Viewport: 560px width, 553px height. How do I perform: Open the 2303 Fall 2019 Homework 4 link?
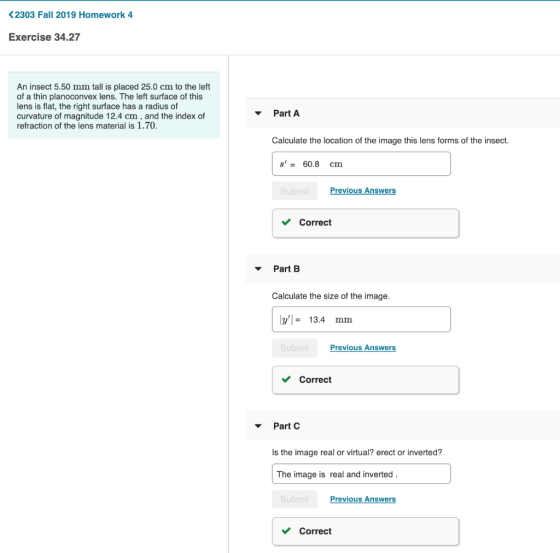74,15
